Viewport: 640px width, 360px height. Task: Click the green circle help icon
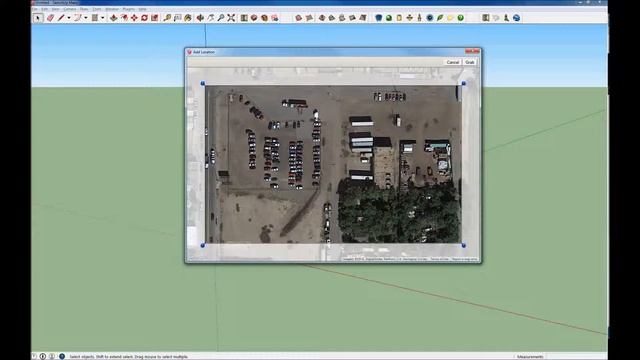[460, 18]
